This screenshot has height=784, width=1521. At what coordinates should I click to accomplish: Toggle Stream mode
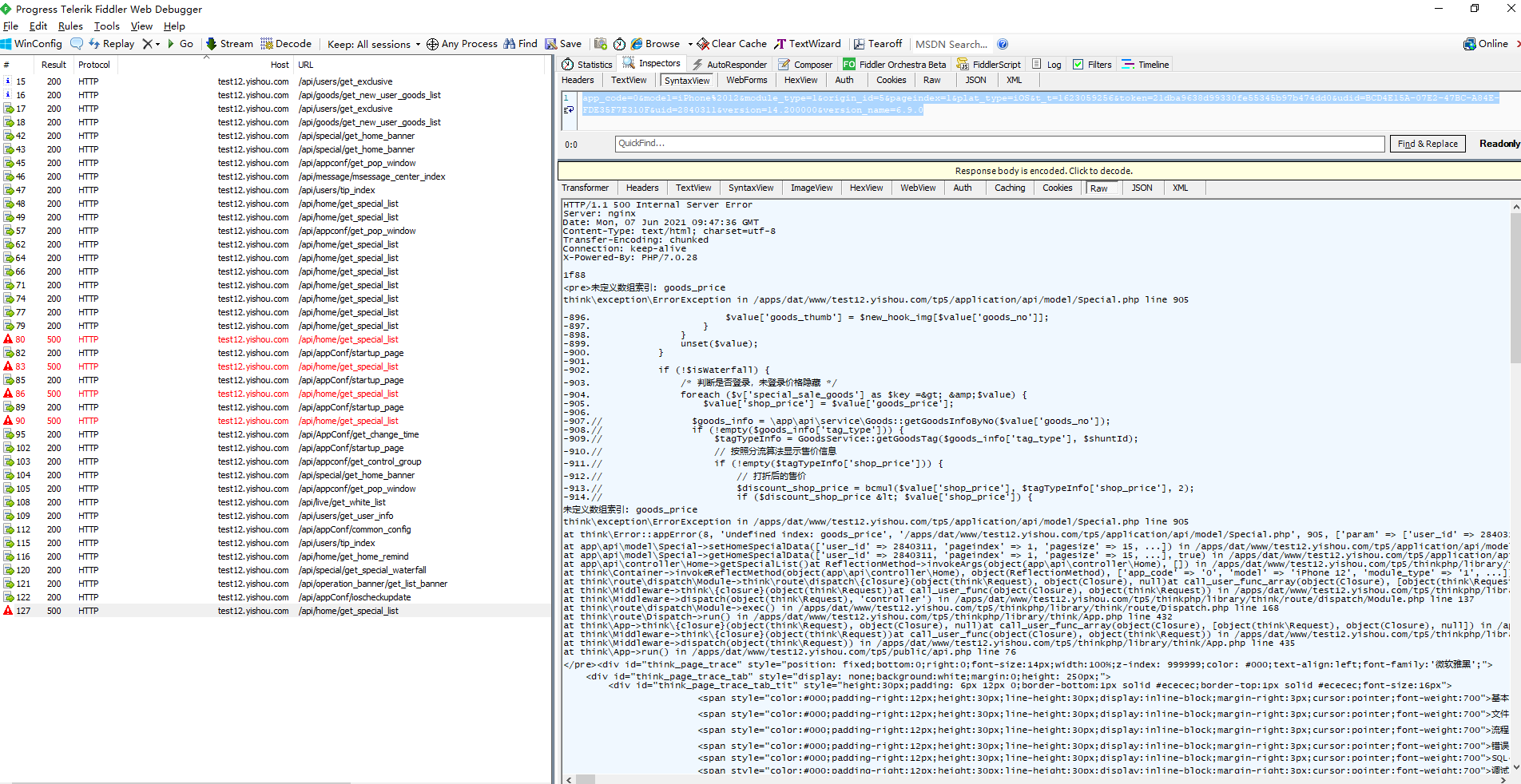229,44
